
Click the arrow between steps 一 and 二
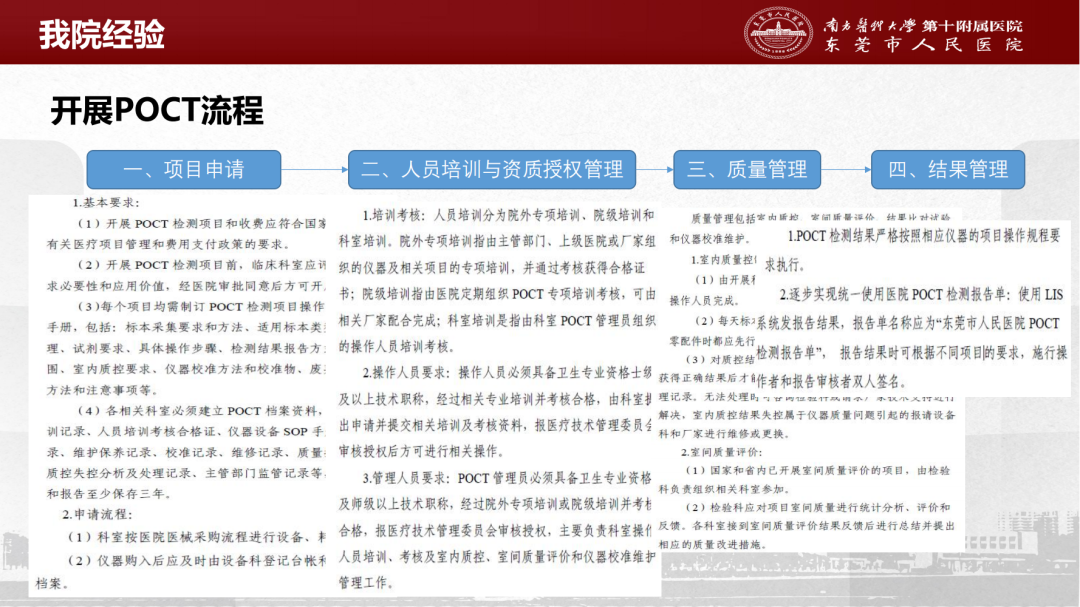pos(314,170)
